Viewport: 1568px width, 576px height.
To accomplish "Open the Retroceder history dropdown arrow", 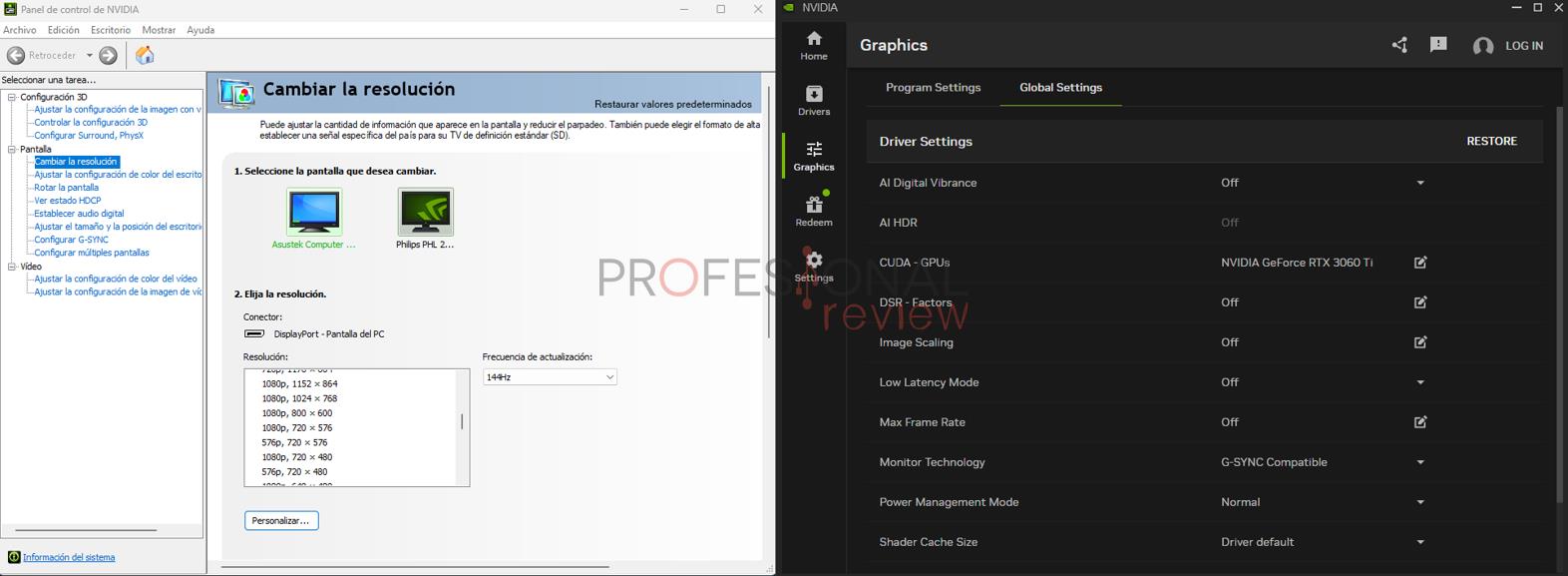I will 89,56.
